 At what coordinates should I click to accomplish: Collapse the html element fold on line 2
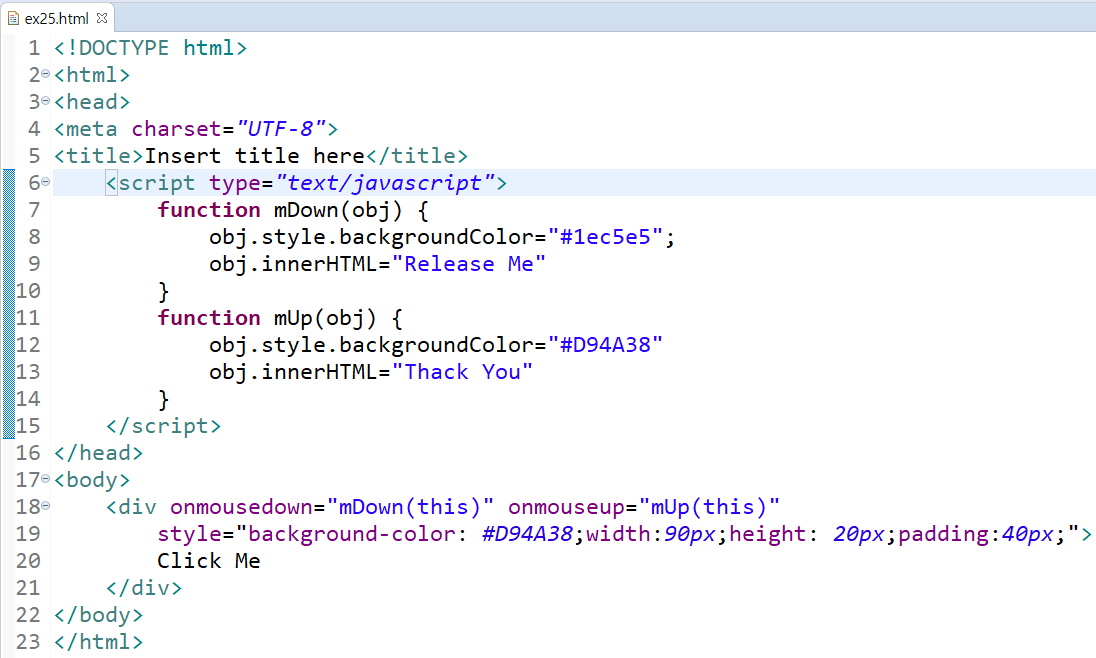click(x=45, y=73)
